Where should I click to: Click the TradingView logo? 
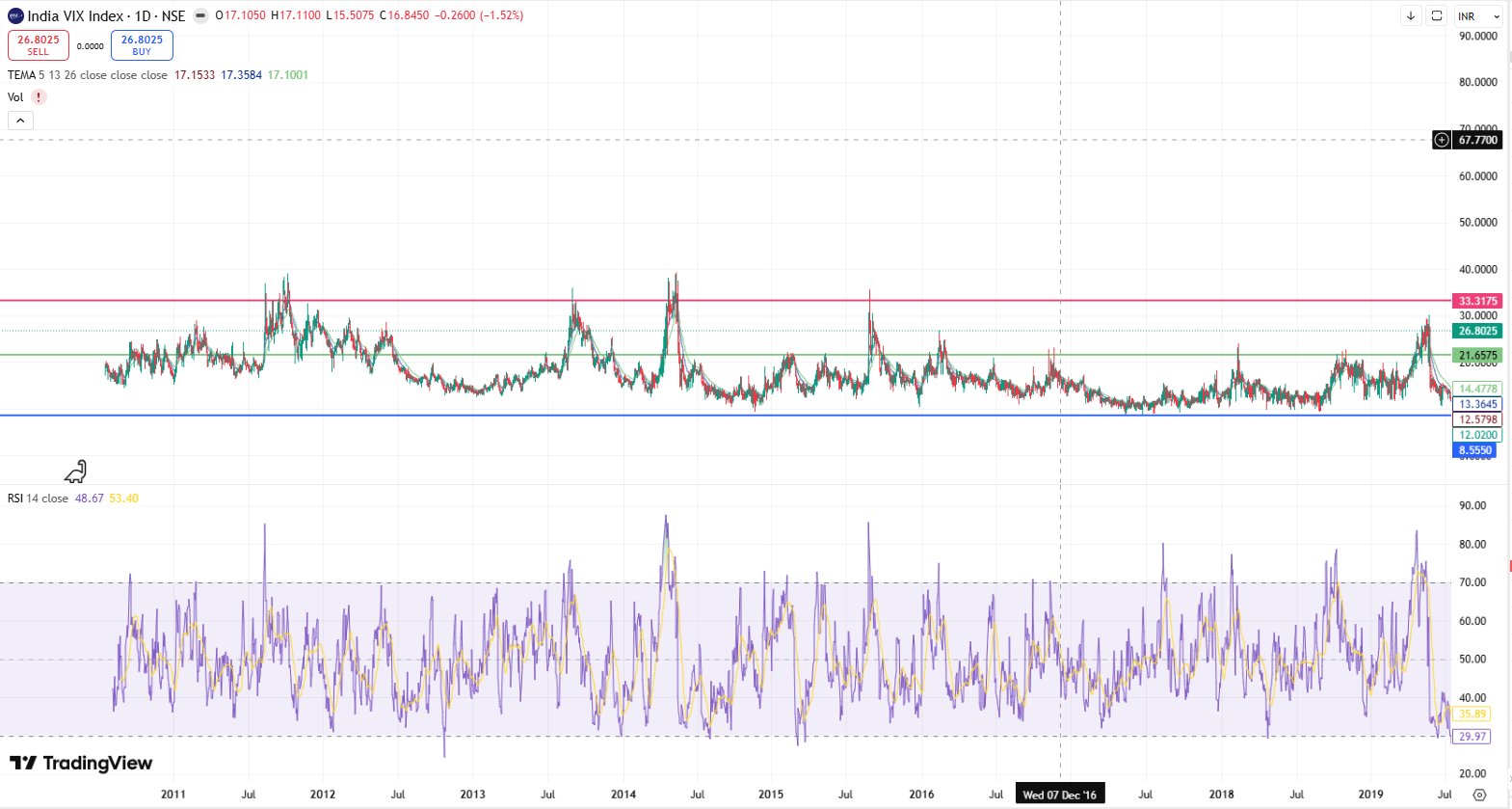click(x=81, y=763)
